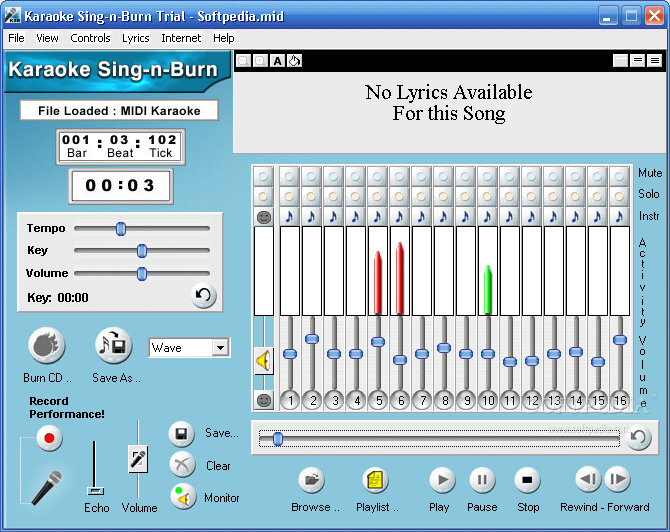This screenshot has width=670, height=532.
Task: Click the song position slider handle
Action: click(278, 439)
